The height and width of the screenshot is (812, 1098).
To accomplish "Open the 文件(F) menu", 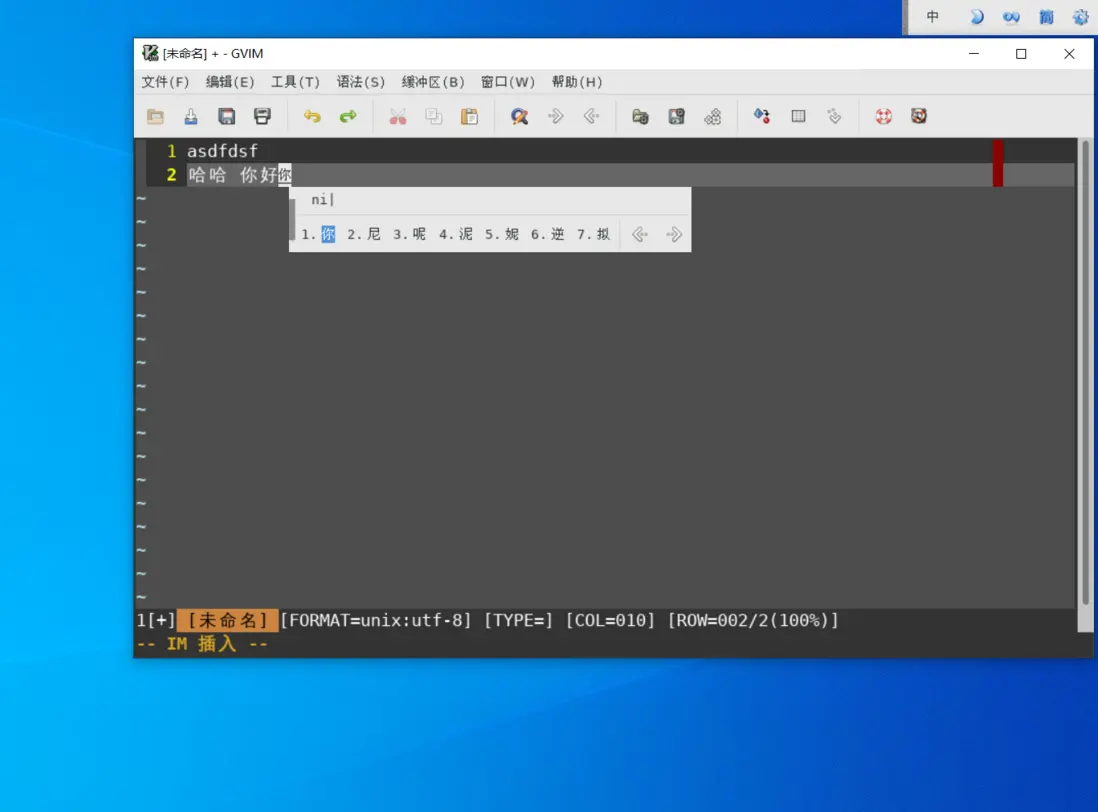I will (x=165, y=82).
